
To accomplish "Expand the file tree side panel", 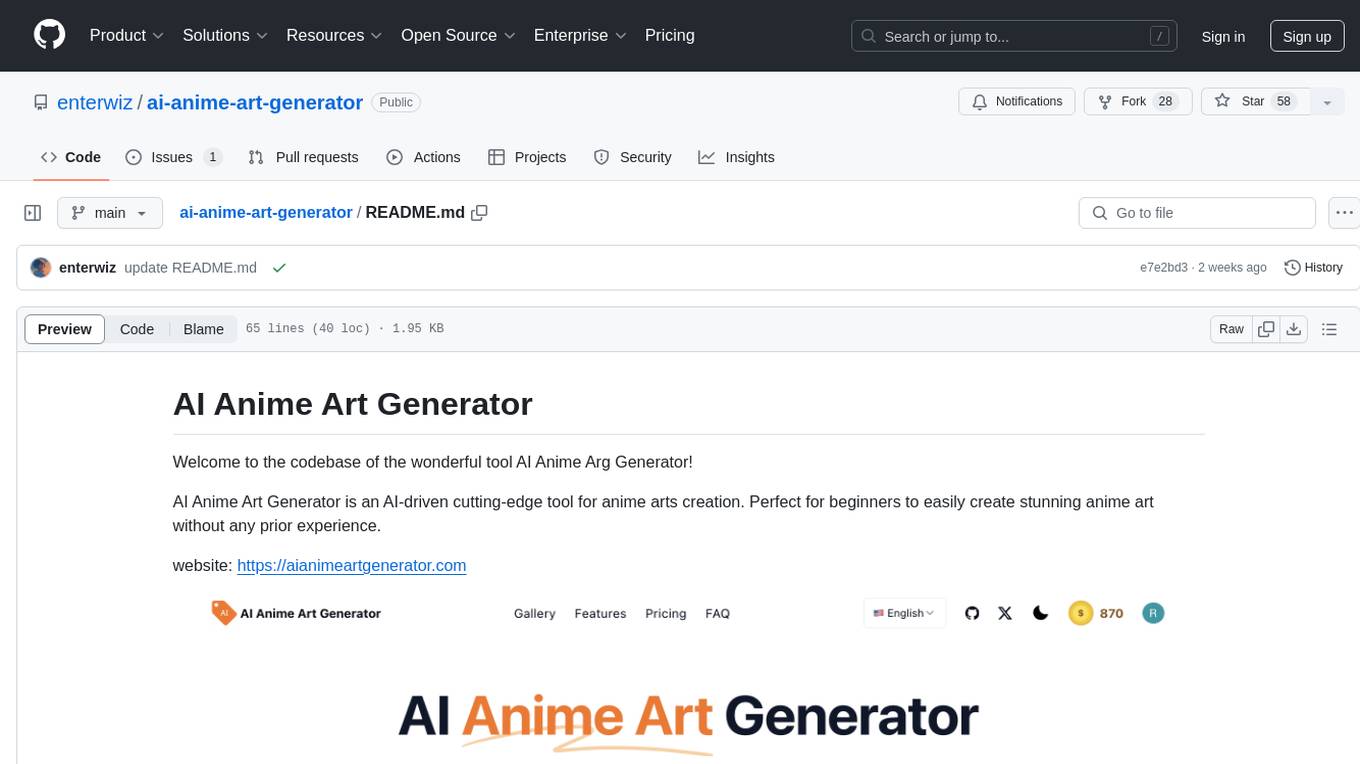I will coord(33,213).
